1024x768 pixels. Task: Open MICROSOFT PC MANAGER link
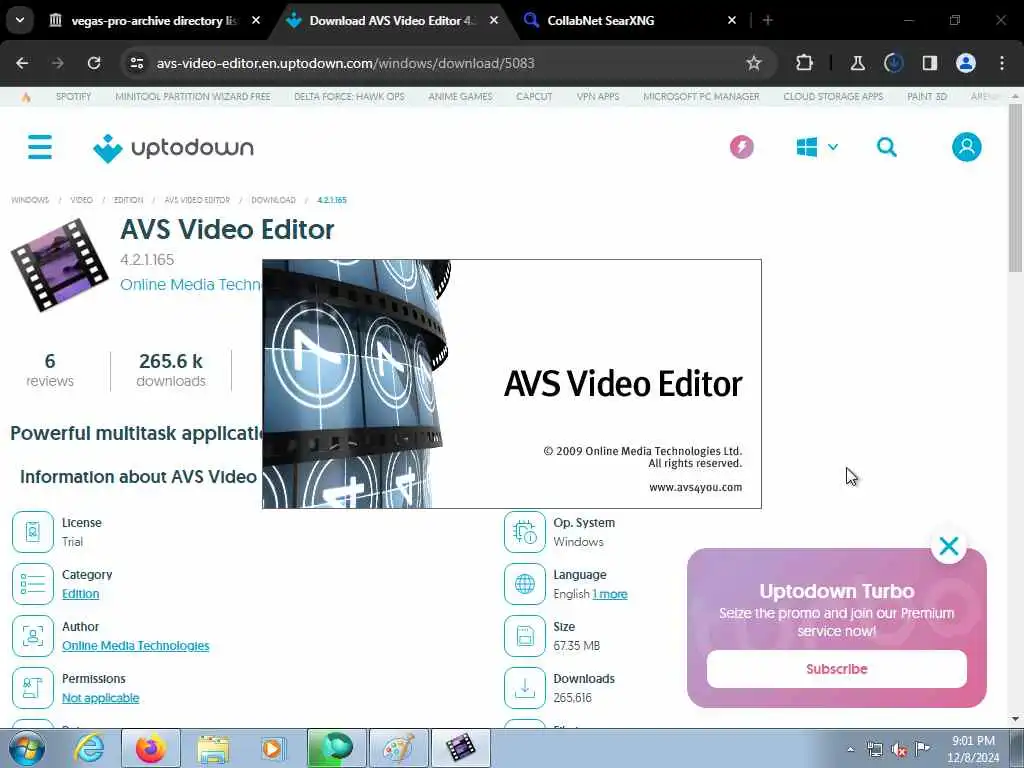701,97
